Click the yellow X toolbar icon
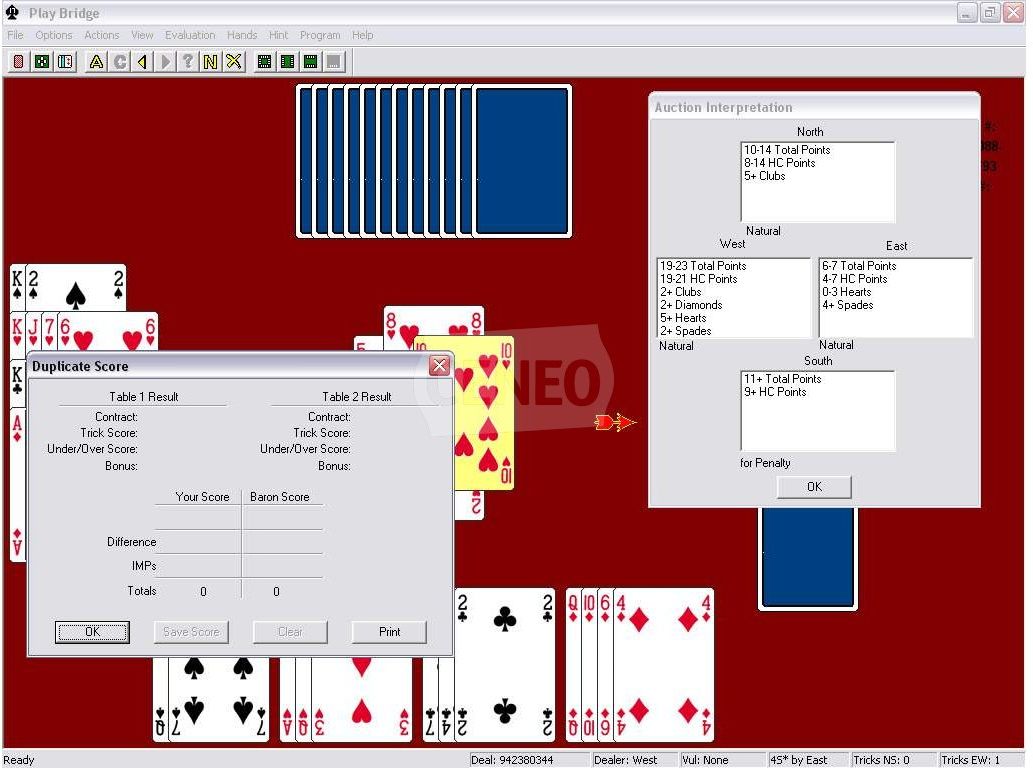Screen dimensions: 1033x768 click(234, 62)
